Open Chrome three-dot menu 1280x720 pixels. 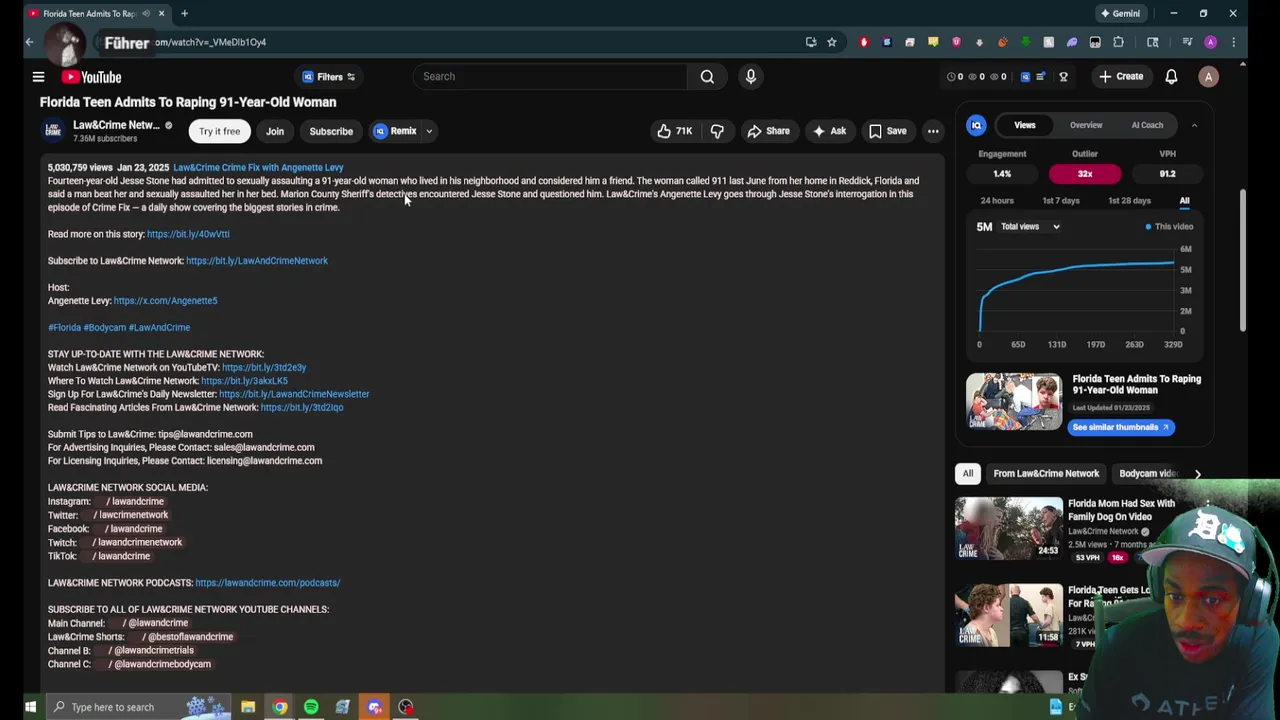click(x=1233, y=42)
